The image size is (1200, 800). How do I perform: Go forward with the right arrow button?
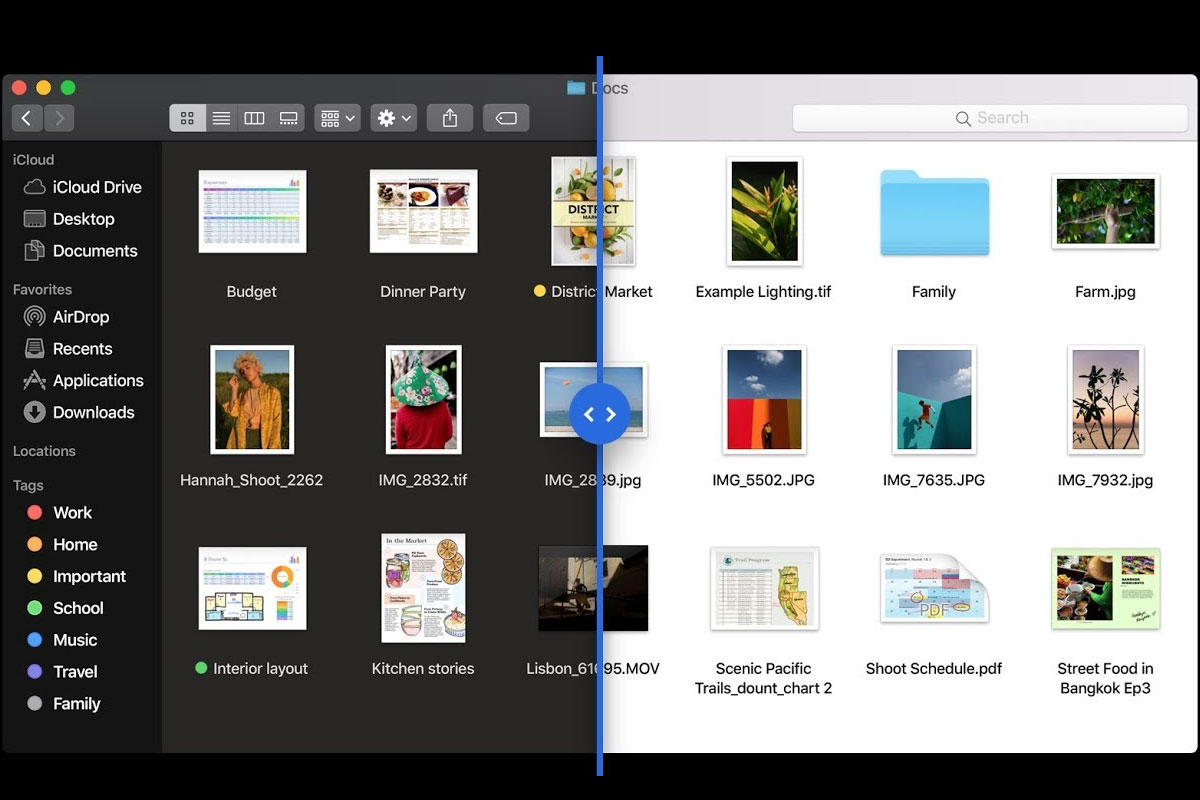(x=59, y=119)
